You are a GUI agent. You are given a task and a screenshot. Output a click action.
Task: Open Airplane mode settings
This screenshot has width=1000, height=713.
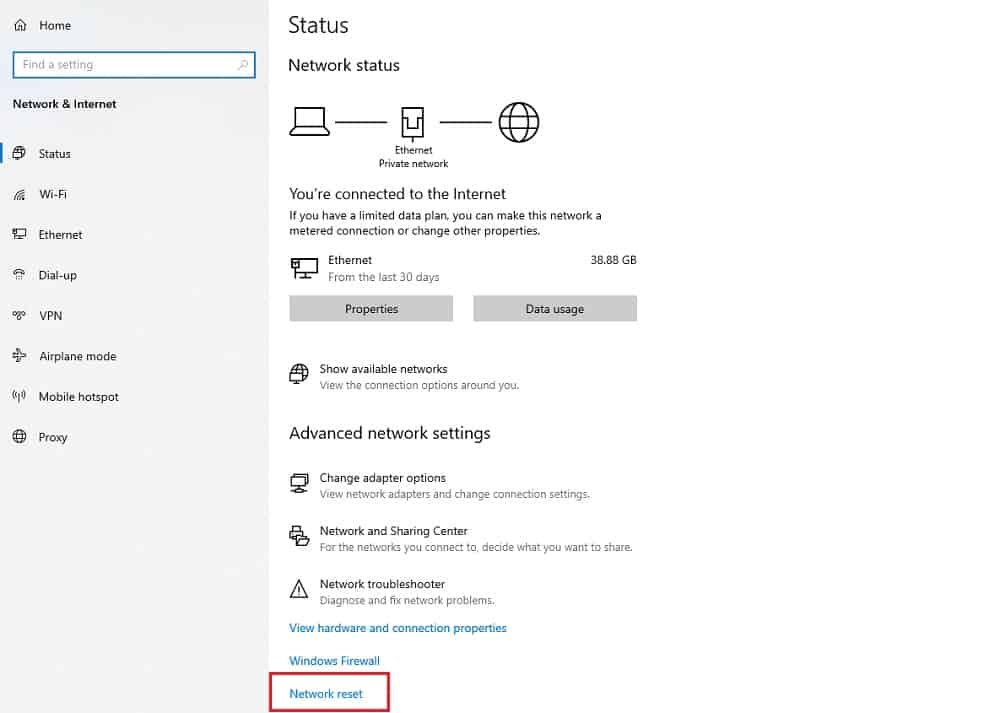(x=78, y=356)
